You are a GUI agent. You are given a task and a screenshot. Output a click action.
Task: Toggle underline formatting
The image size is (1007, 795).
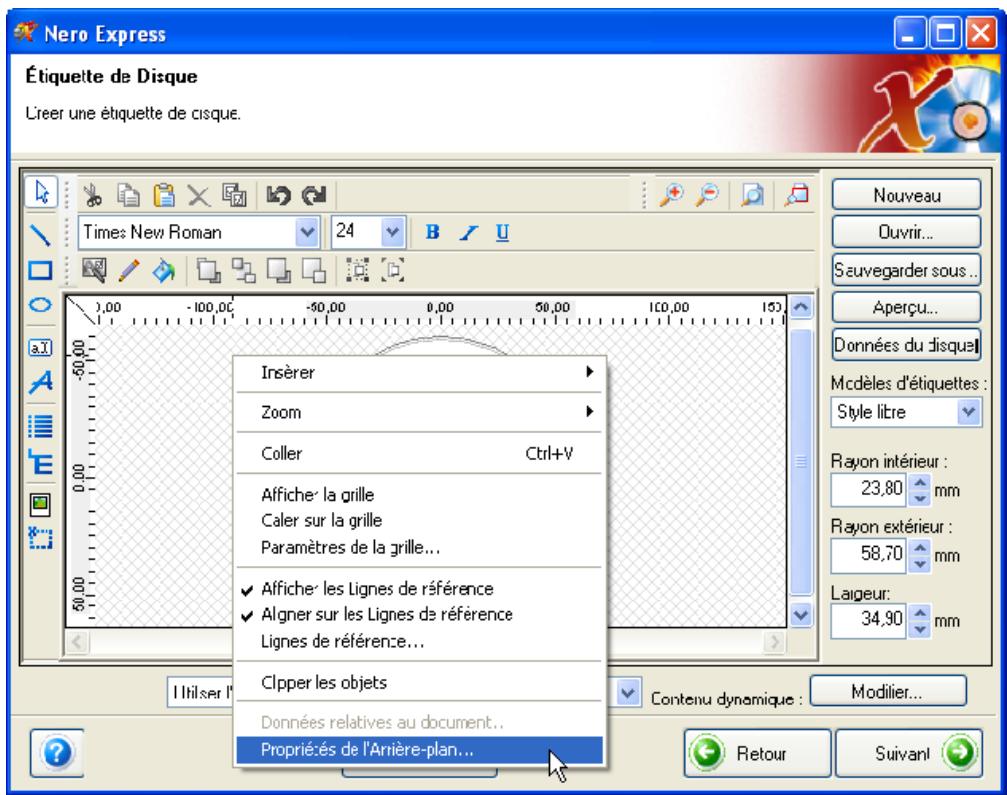coord(502,232)
